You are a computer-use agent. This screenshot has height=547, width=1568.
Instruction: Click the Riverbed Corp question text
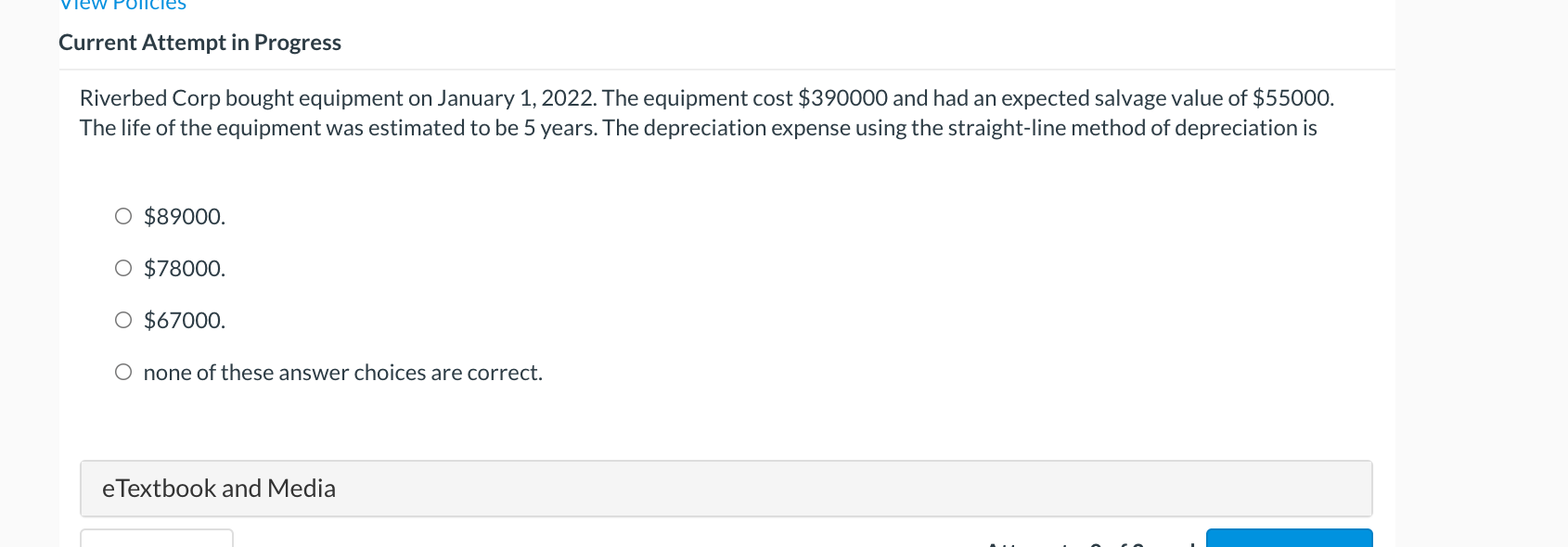(x=705, y=112)
